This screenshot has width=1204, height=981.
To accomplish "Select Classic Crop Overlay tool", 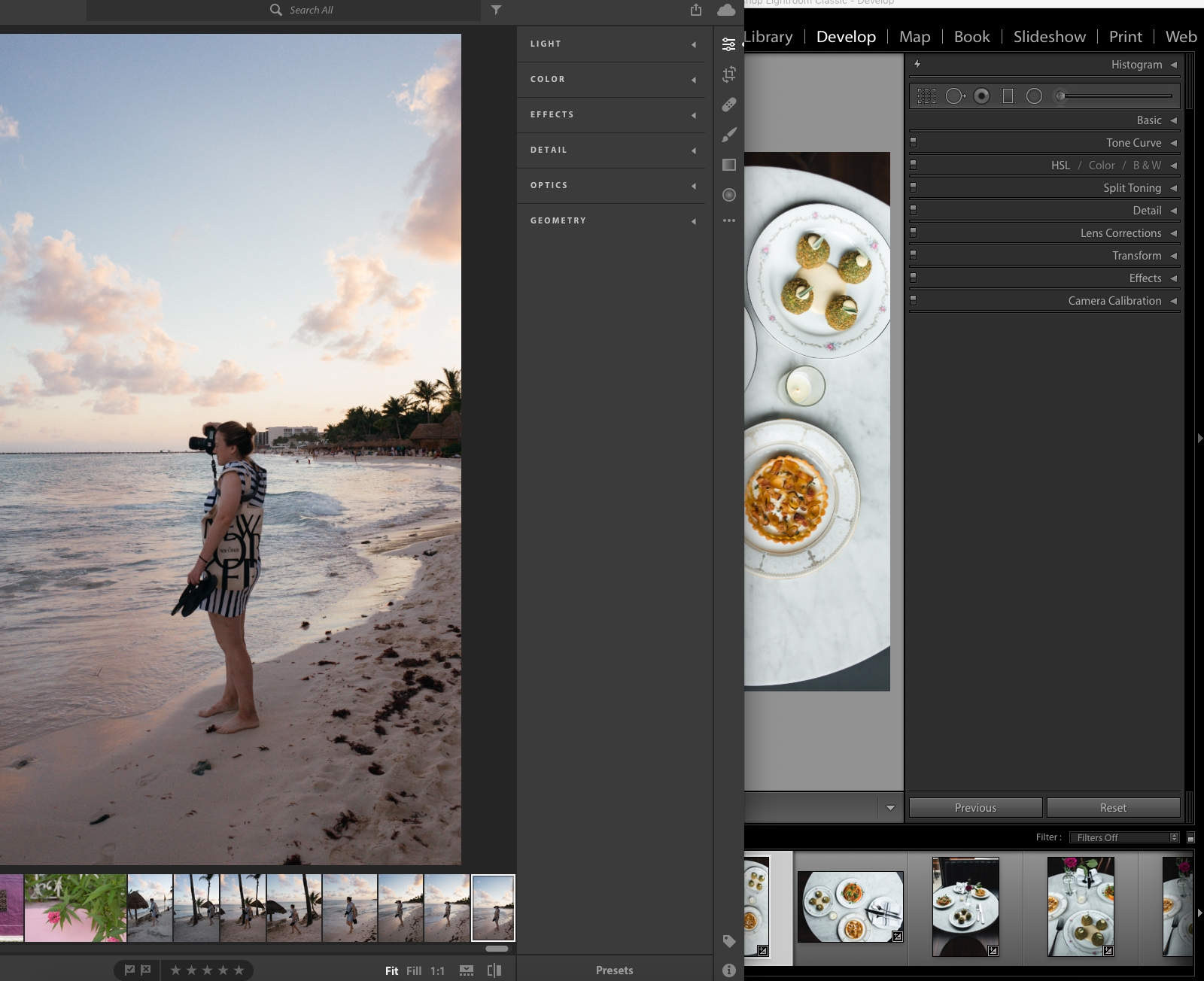I will pyautogui.click(x=926, y=96).
